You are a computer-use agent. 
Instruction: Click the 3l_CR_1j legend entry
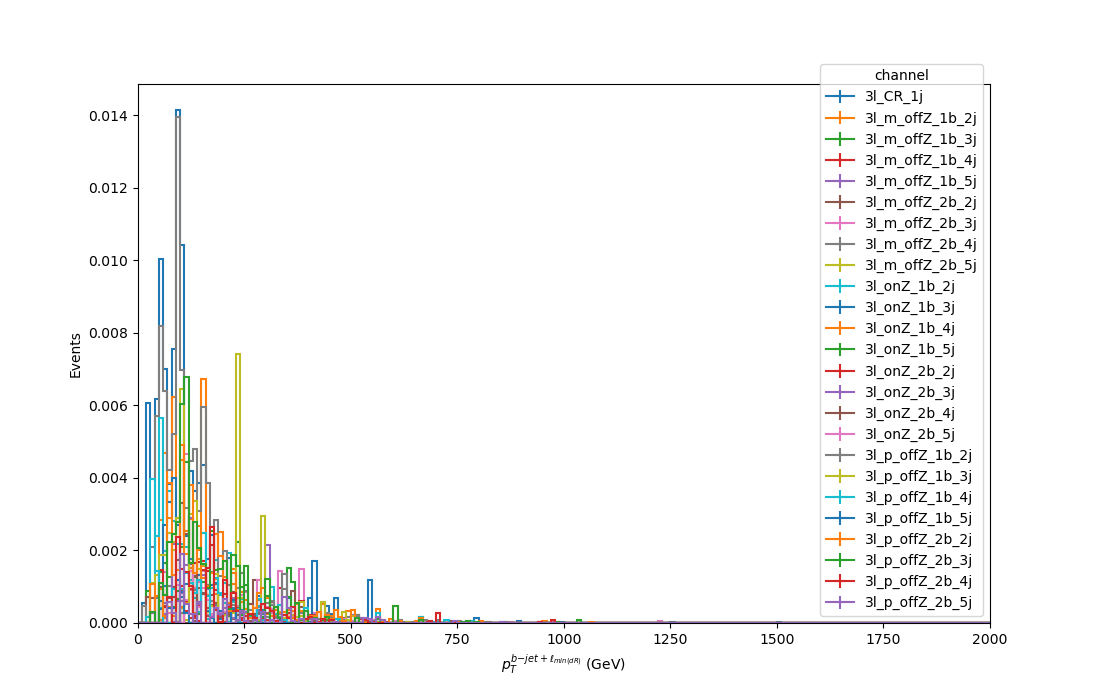click(x=893, y=97)
